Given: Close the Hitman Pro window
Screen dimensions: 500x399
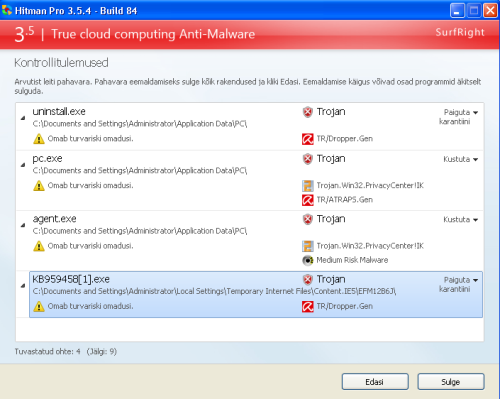Looking at the screenshot, I should click(x=490, y=11).
